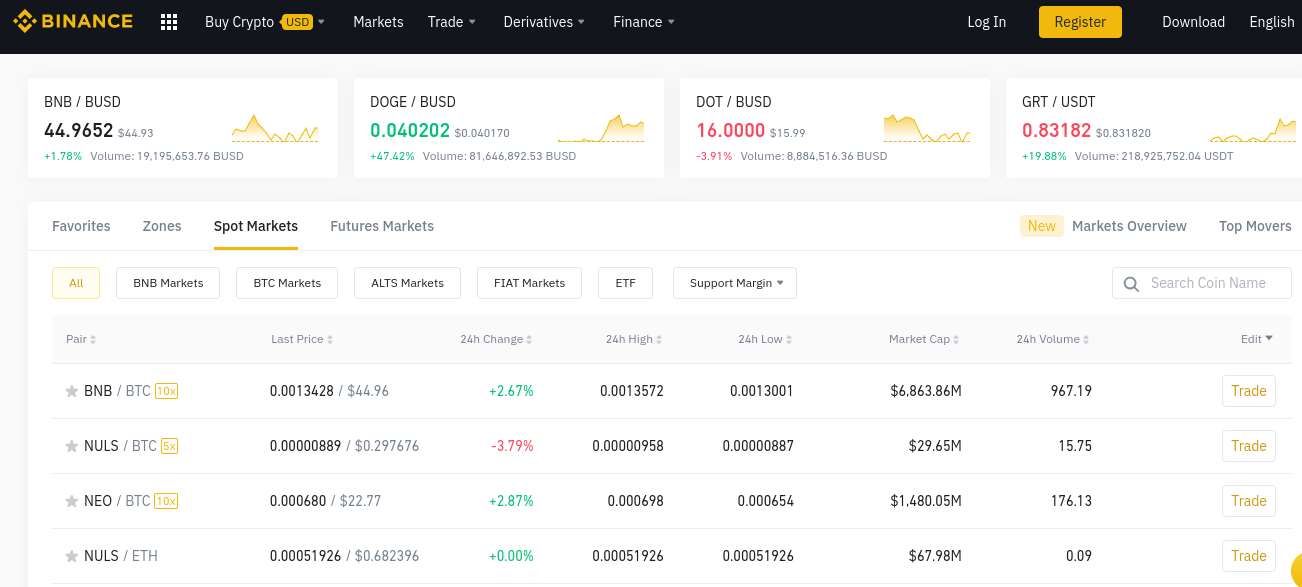The height and width of the screenshot is (587, 1302).
Task: Toggle the star on NULS/ETH
Action: tap(70, 555)
